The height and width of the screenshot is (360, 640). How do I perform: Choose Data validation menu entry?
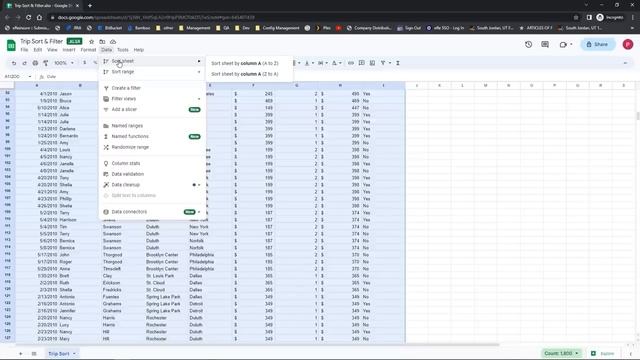click(152, 174)
